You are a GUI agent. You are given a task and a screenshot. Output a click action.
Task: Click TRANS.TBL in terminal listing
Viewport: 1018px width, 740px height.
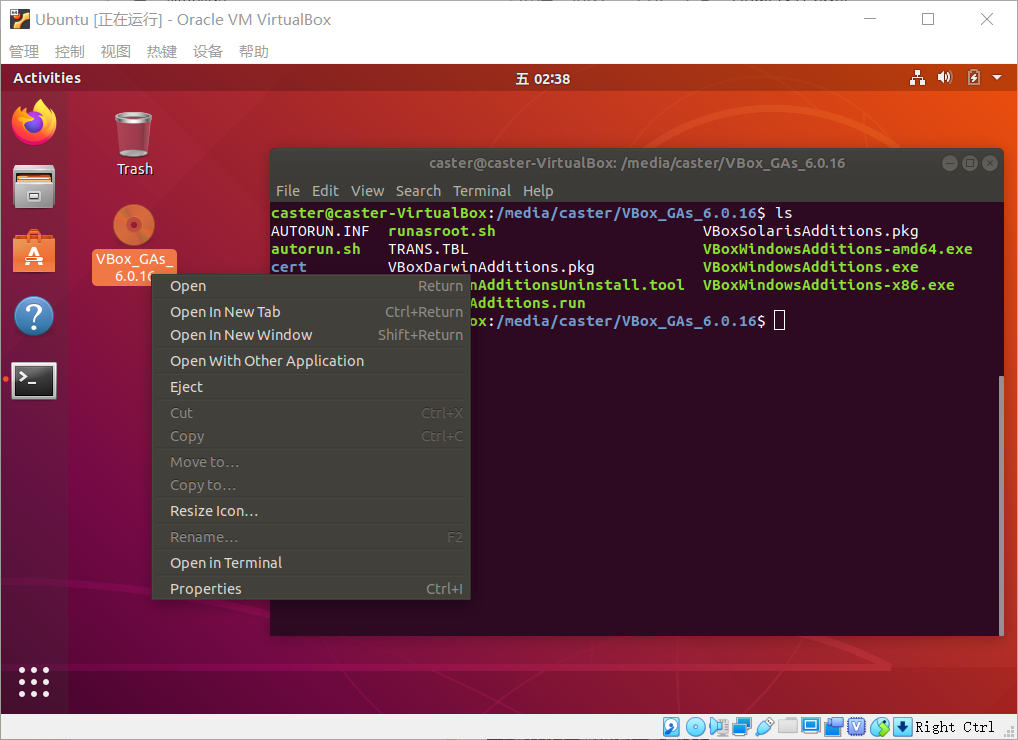(x=428, y=249)
